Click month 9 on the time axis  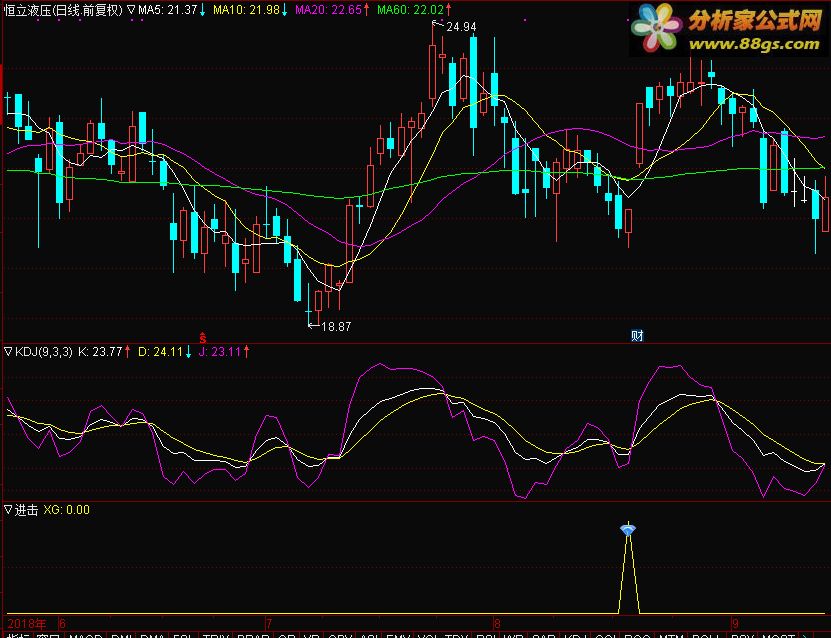point(735,624)
